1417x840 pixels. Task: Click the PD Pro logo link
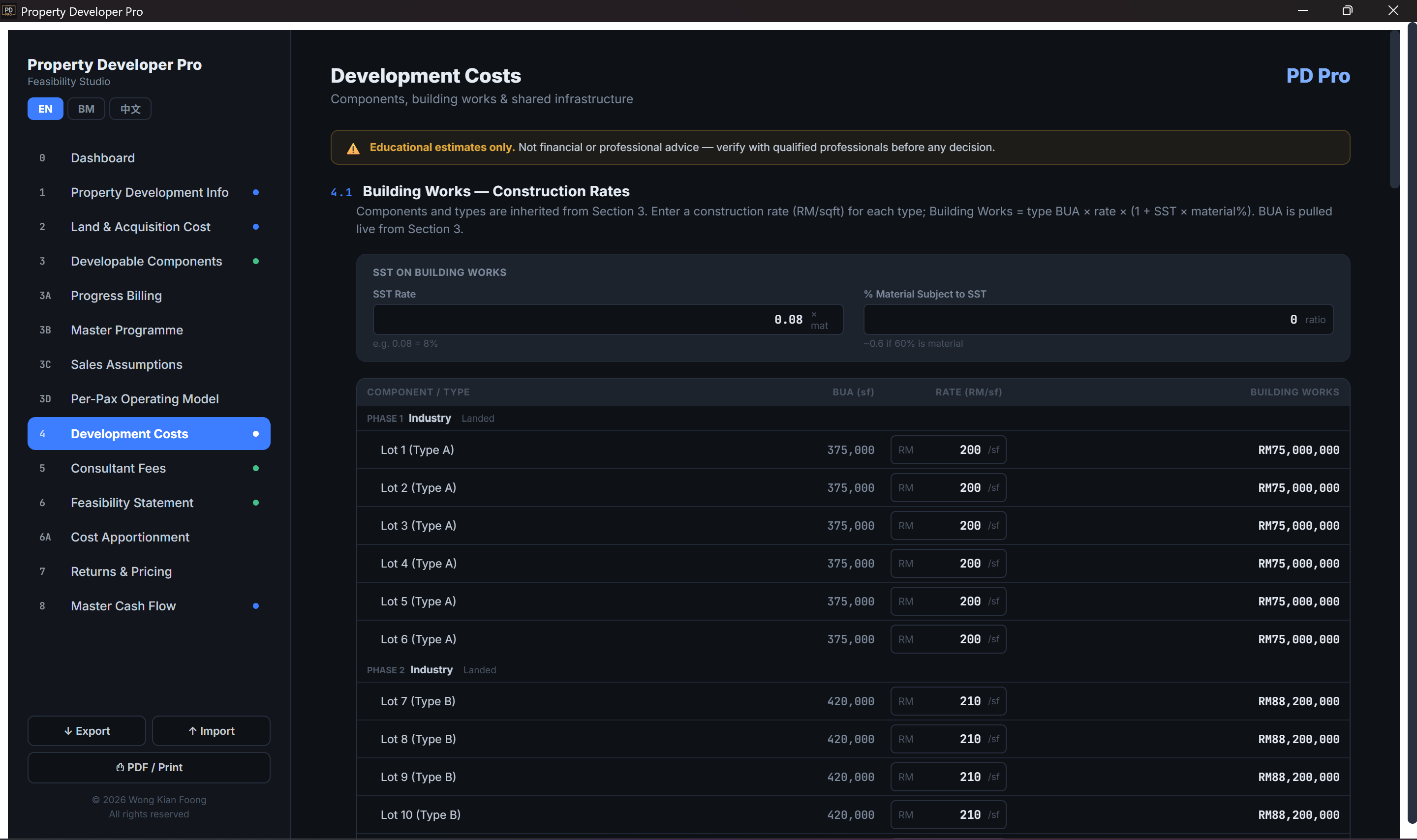[1318, 76]
